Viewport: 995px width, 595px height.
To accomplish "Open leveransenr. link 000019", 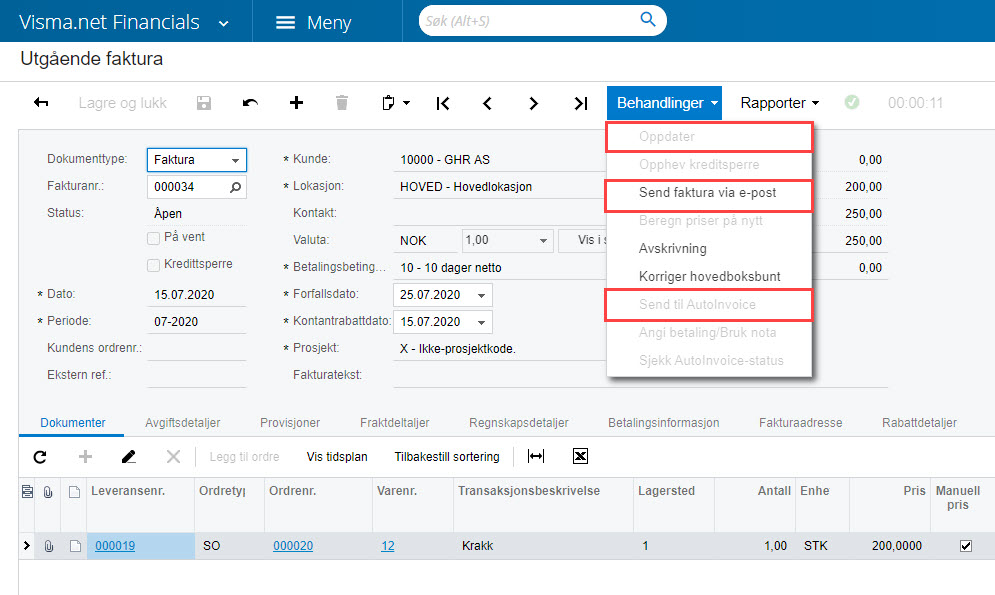I will (115, 546).
